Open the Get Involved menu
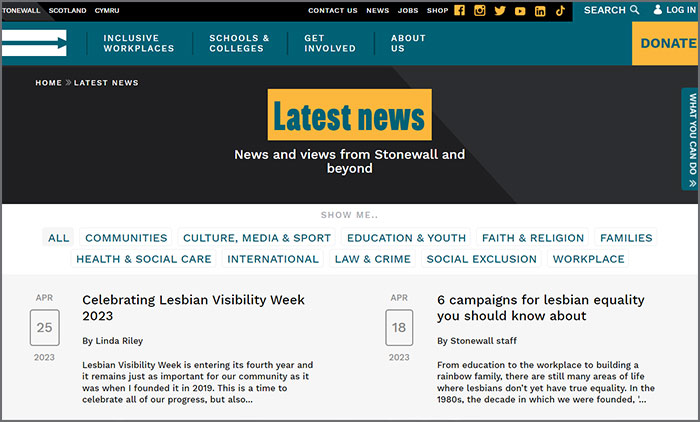This screenshot has width=700, height=422. (x=330, y=43)
